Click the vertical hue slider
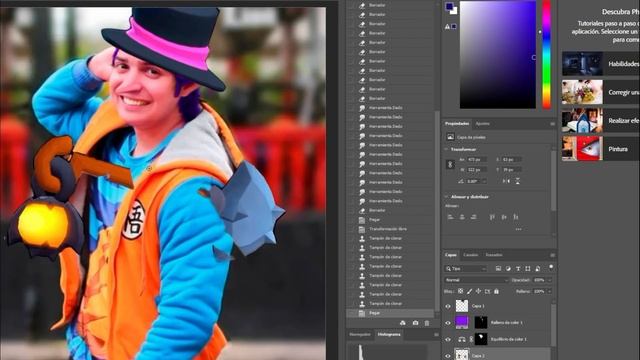 (x=546, y=54)
